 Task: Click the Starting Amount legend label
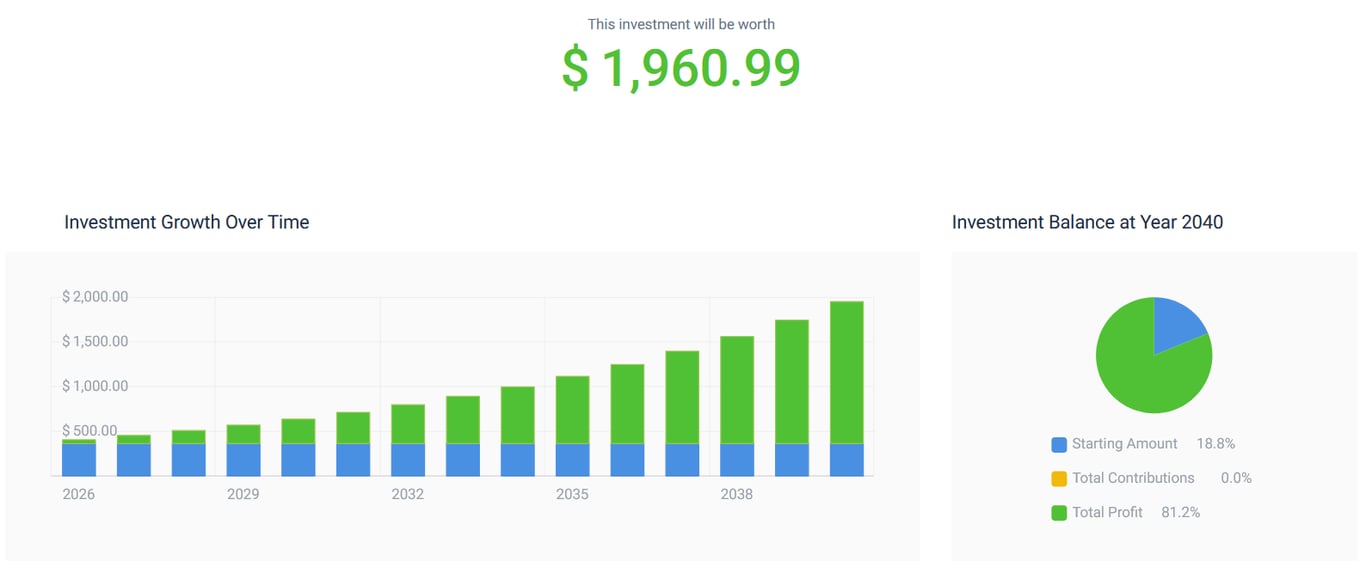1124,444
